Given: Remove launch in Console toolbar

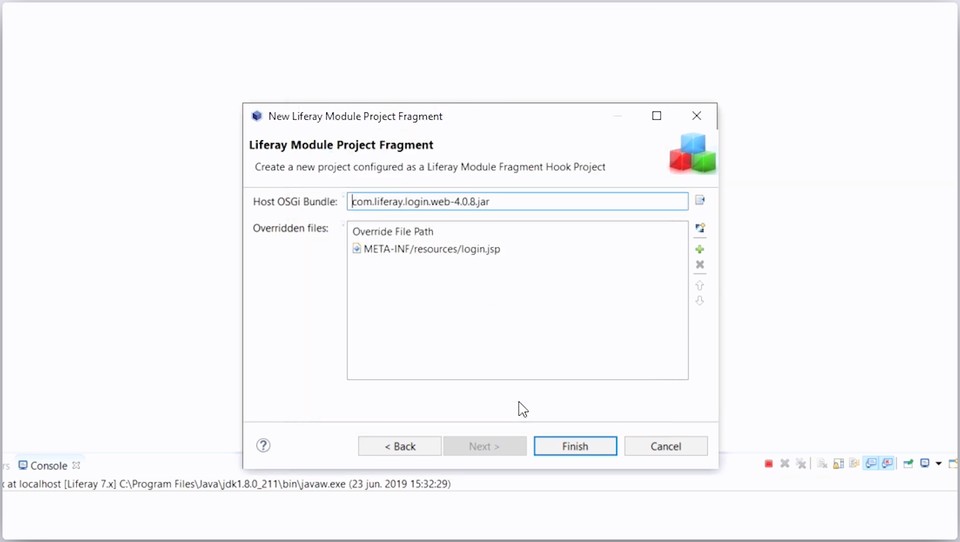Looking at the screenshot, I should (x=784, y=464).
